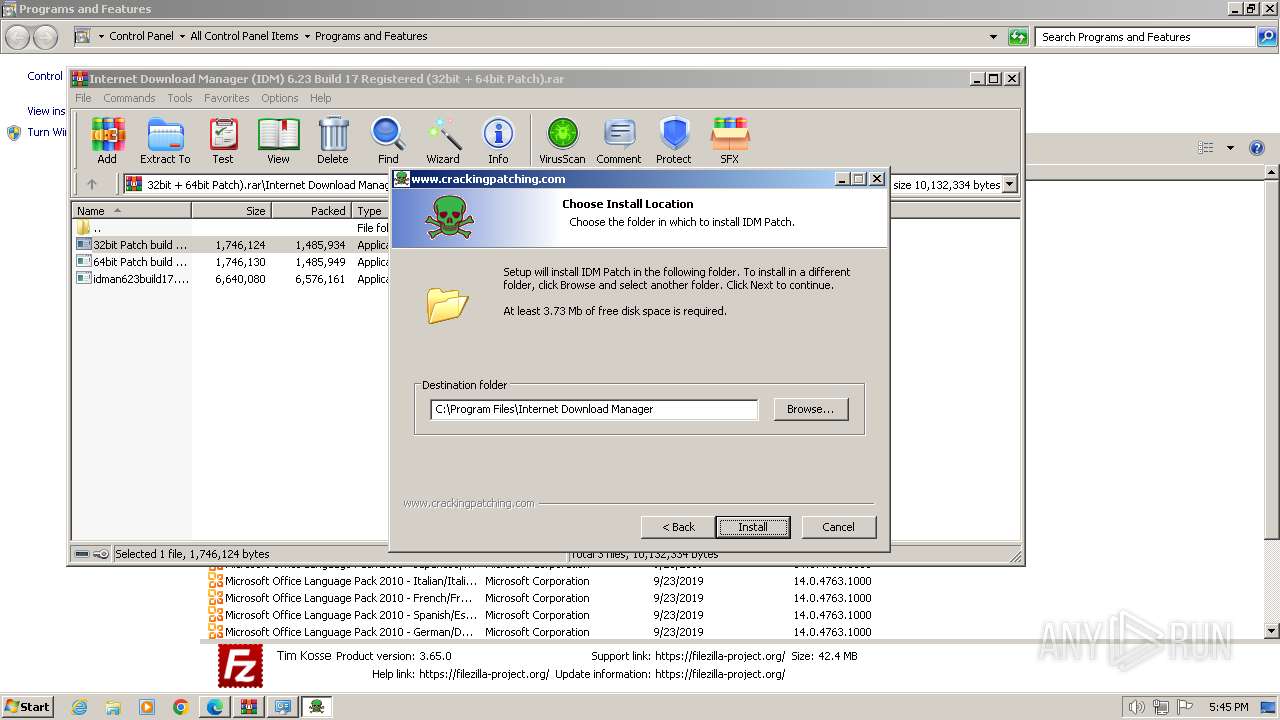This screenshot has width=1280, height=720.
Task: Open the WinRAR Favorites menu
Action: [227, 98]
